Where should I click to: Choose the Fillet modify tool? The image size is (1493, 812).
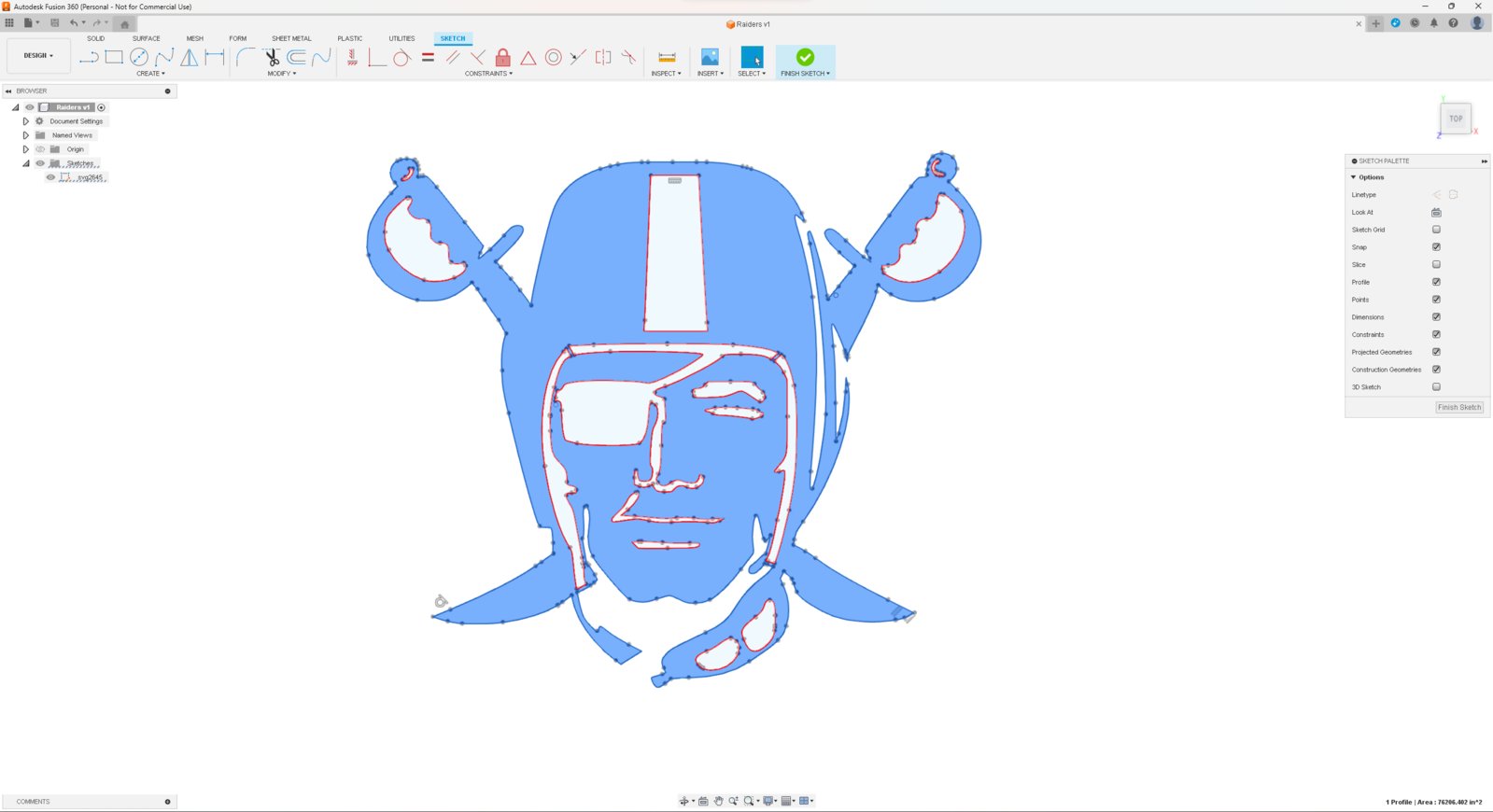[x=245, y=57]
